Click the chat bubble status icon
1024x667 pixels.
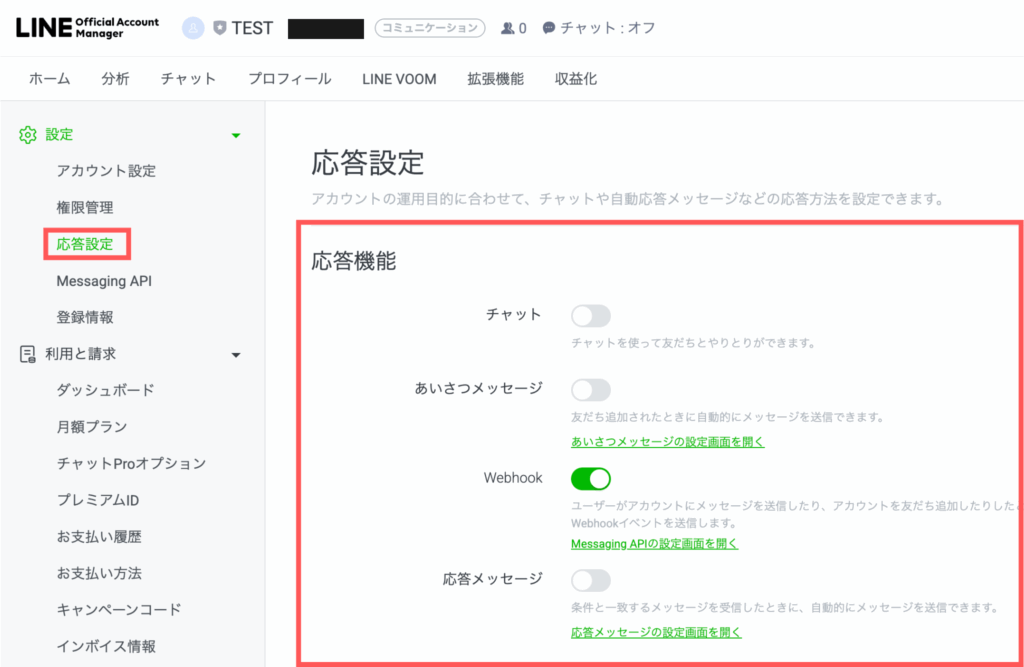(548, 28)
